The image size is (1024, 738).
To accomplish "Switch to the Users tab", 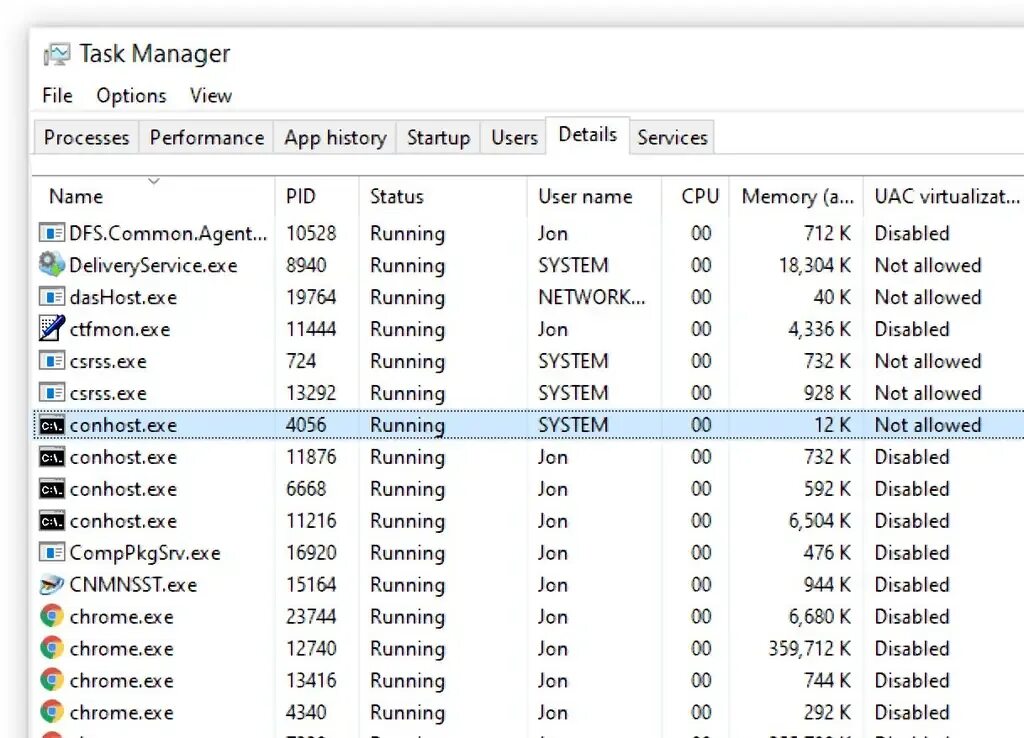I will [x=514, y=137].
